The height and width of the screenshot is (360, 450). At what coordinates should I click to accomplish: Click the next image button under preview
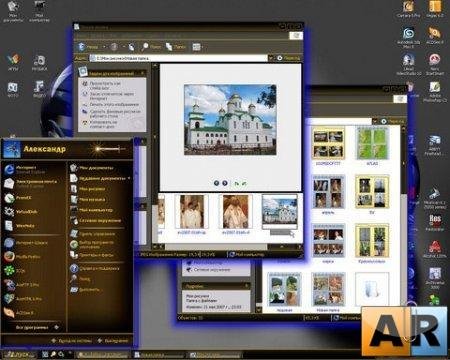[225, 183]
